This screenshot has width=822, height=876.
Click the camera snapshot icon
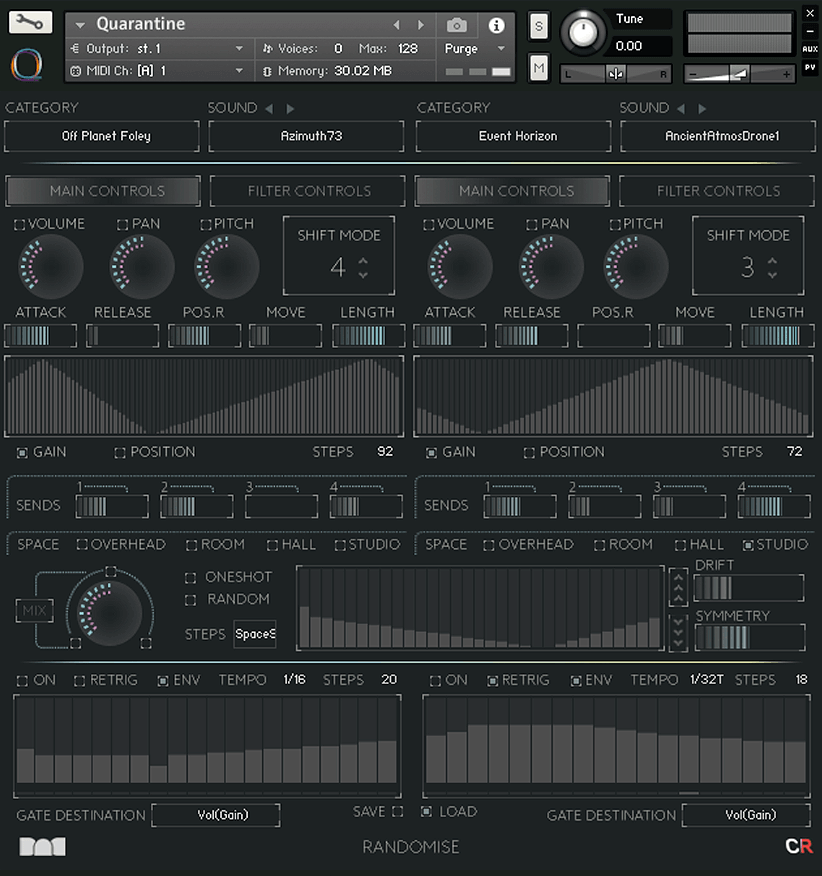pos(456,25)
